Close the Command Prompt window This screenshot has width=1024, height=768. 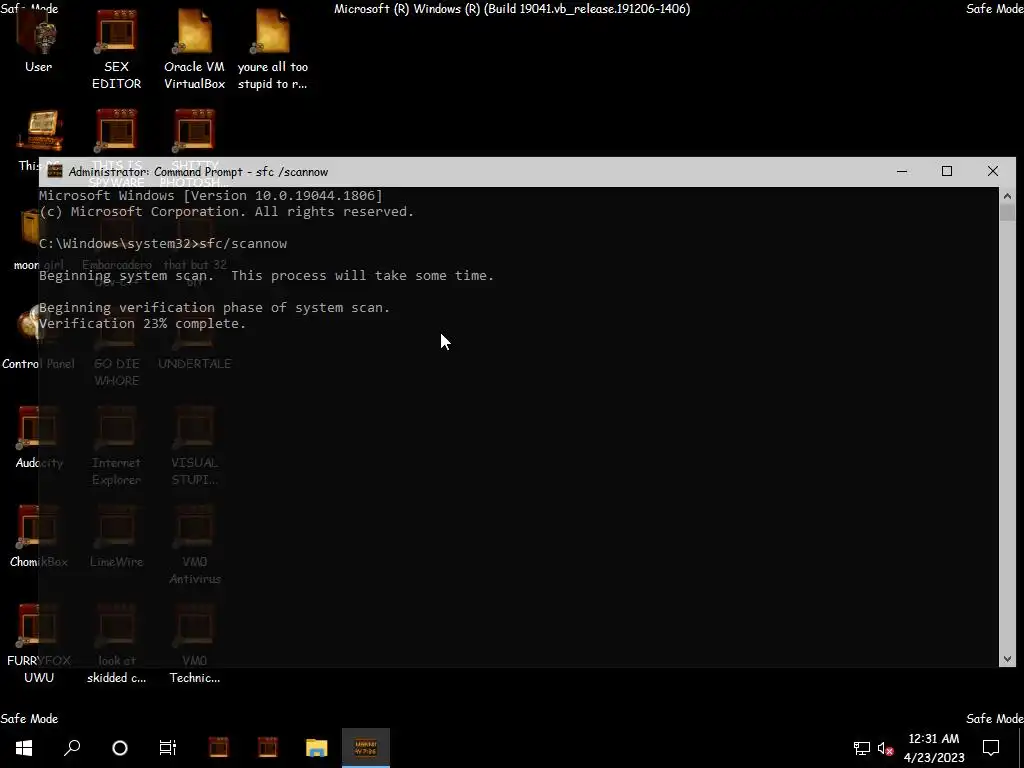click(x=993, y=171)
